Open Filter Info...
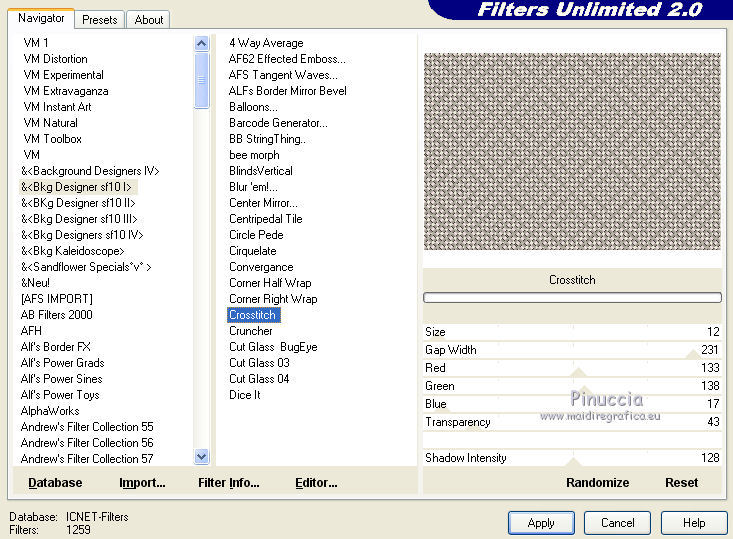733x539 pixels. [229, 482]
